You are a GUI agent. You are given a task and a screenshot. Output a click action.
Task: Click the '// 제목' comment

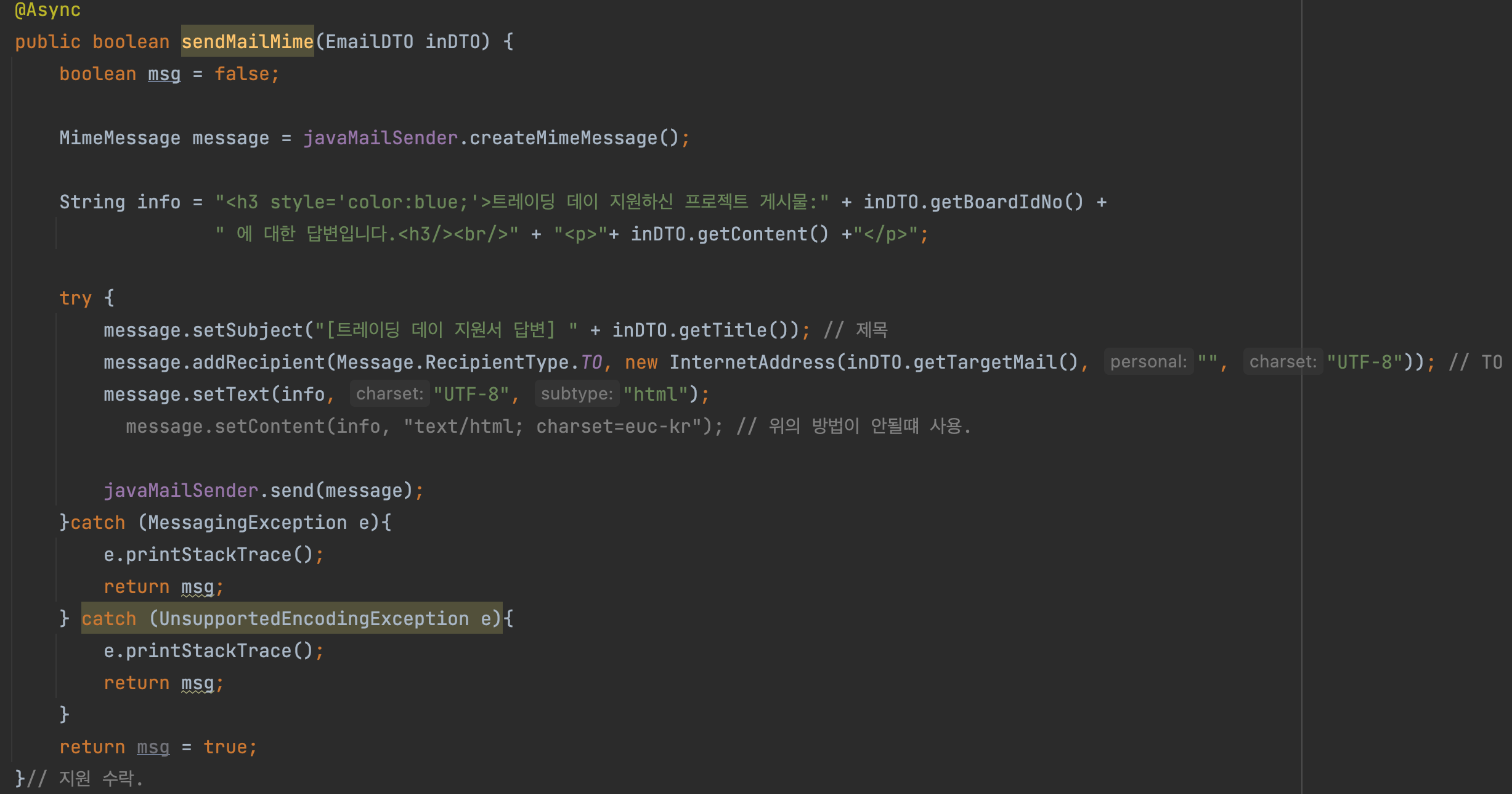click(855, 330)
